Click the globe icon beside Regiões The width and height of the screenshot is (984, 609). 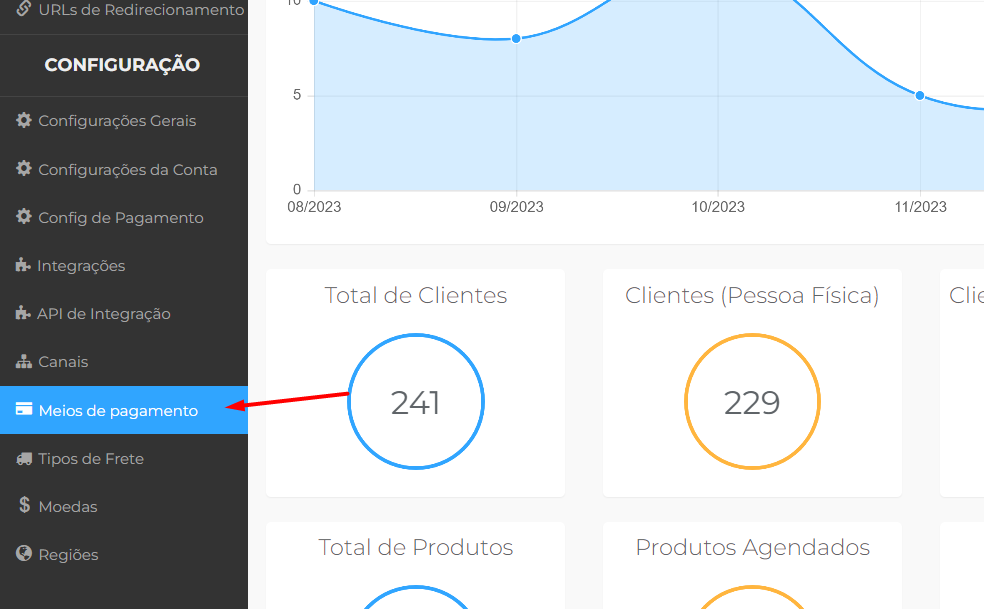point(24,553)
